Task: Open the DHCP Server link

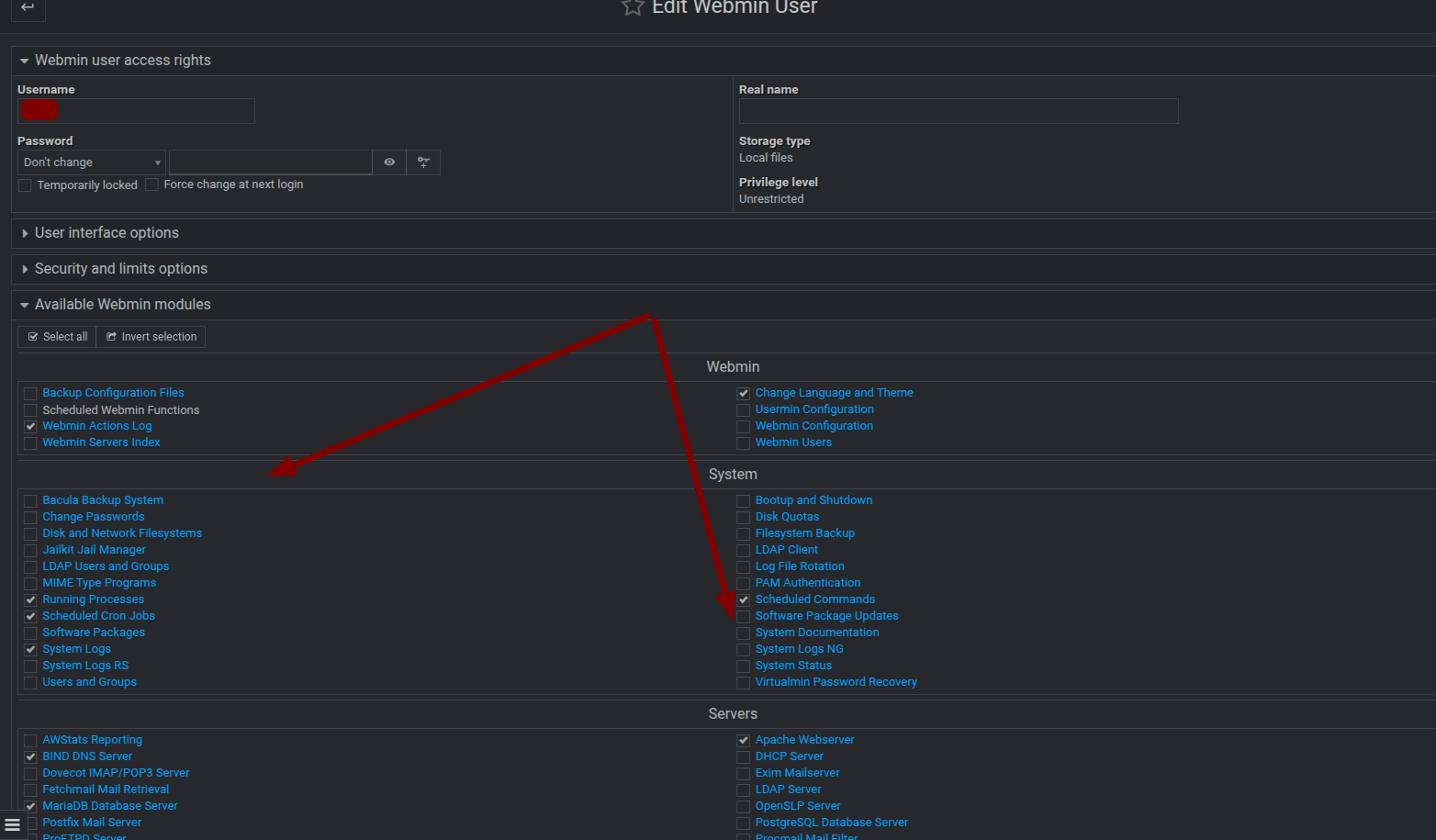Action: click(790, 756)
